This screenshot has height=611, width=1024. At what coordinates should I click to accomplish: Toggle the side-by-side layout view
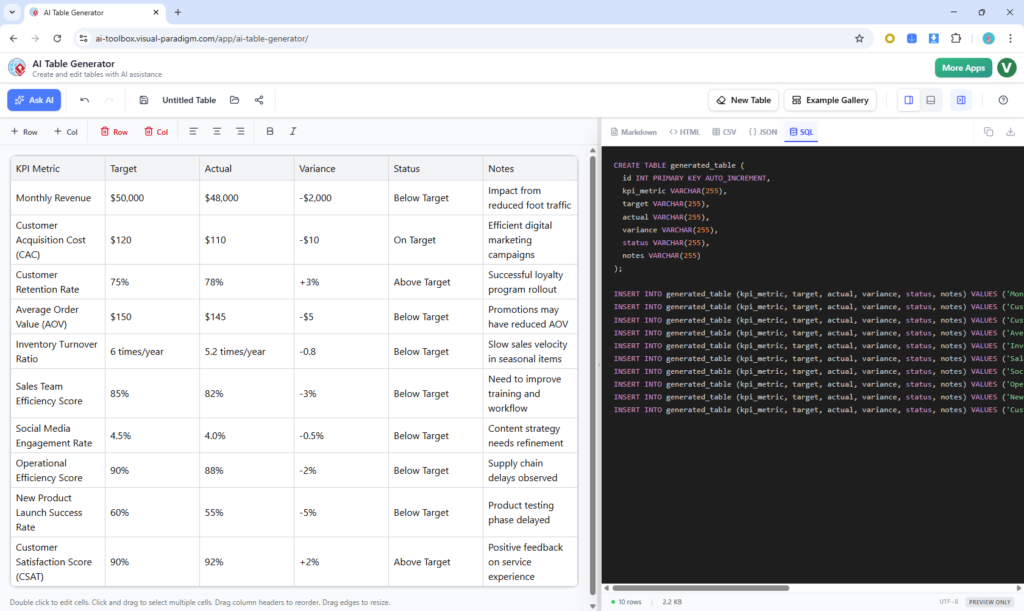(x=908, y=100)
